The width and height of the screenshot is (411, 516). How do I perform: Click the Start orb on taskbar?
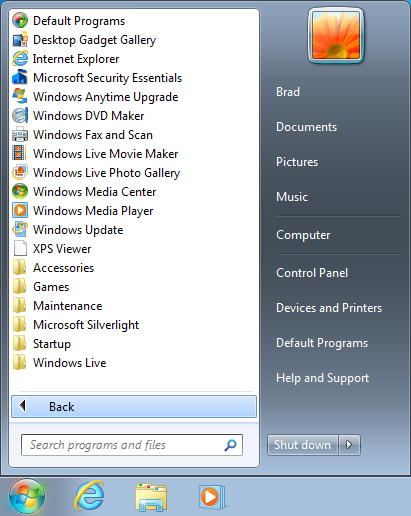27,497
